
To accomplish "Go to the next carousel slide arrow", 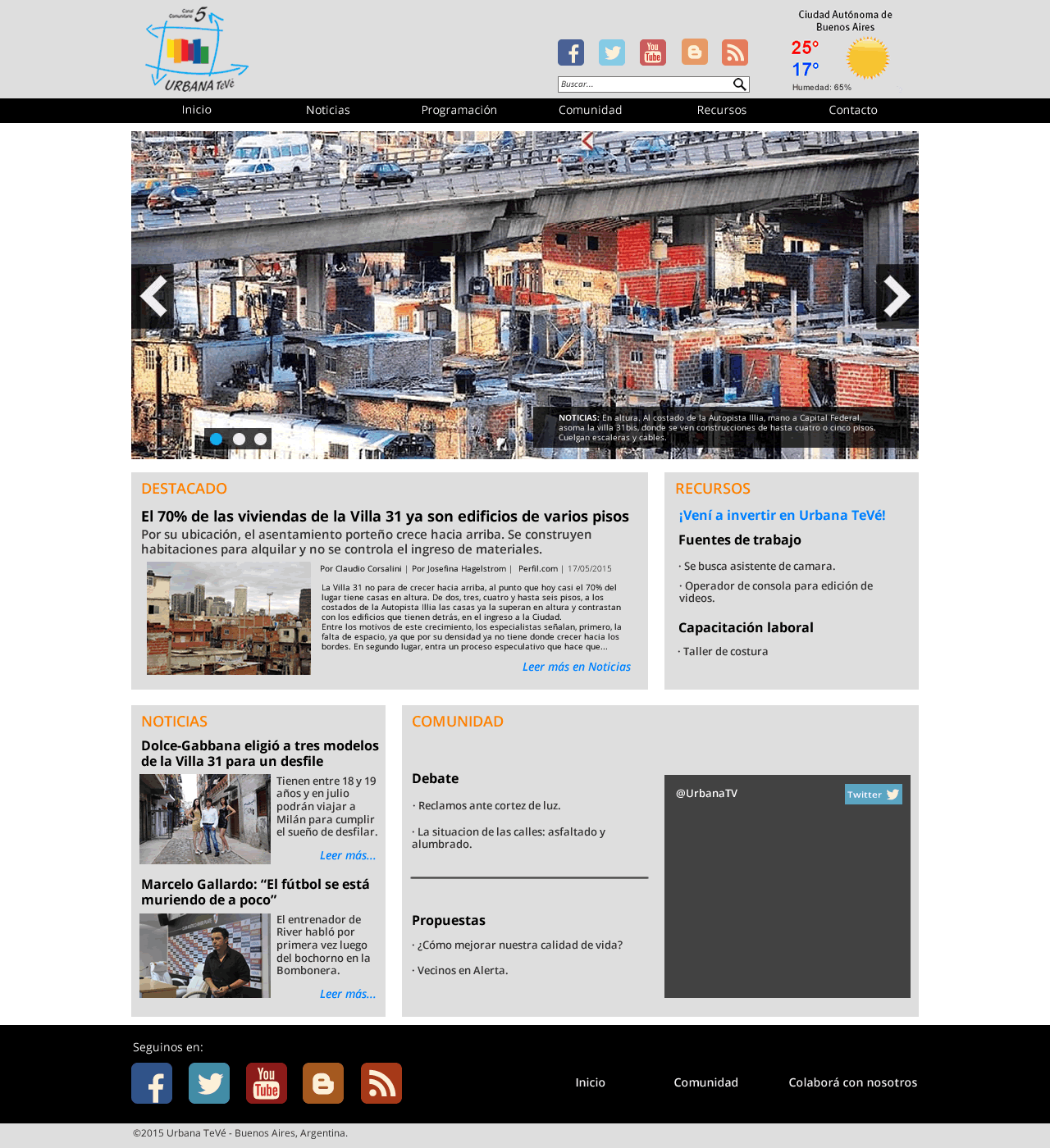I will (x=897, y=296).
